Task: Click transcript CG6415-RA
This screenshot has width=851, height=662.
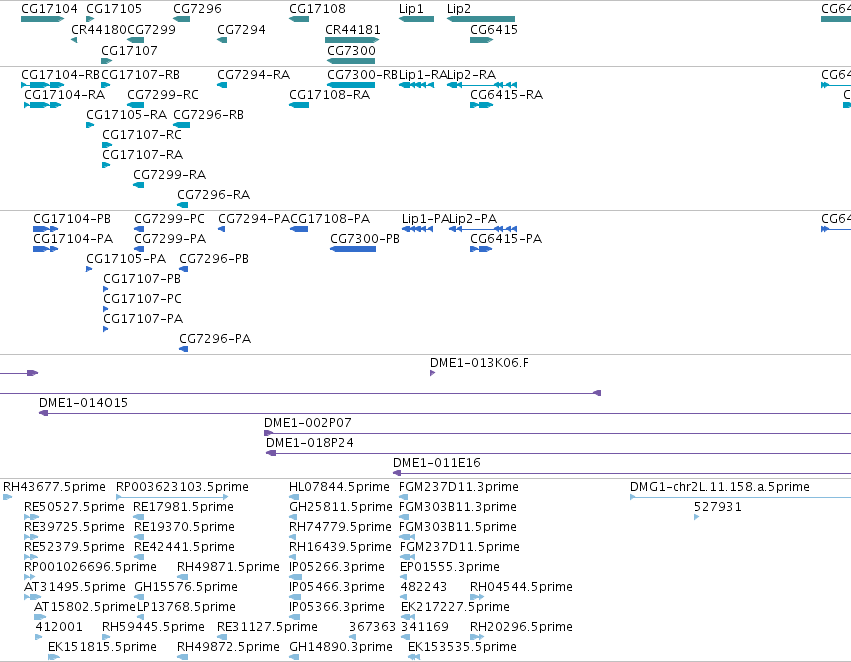Action: coord(481,105)
